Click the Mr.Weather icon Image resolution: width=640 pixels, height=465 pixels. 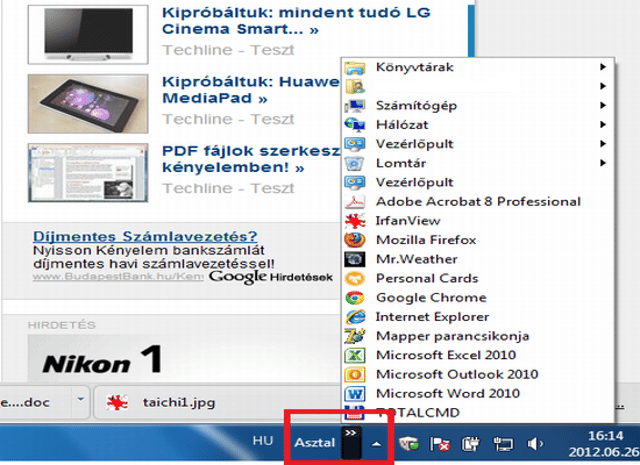tap(355, 259)
